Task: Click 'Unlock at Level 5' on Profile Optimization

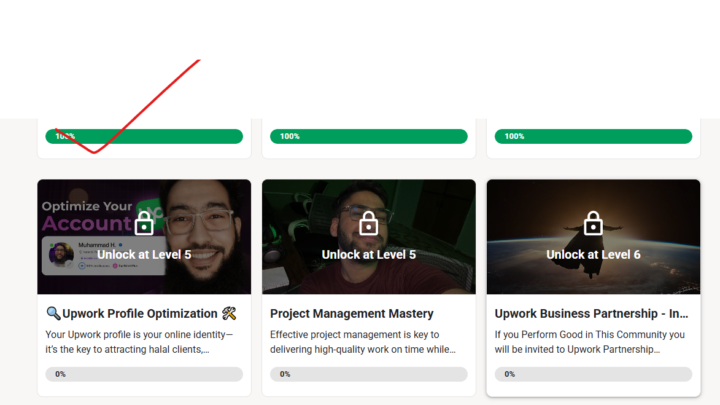Action: tap(144, 254)
